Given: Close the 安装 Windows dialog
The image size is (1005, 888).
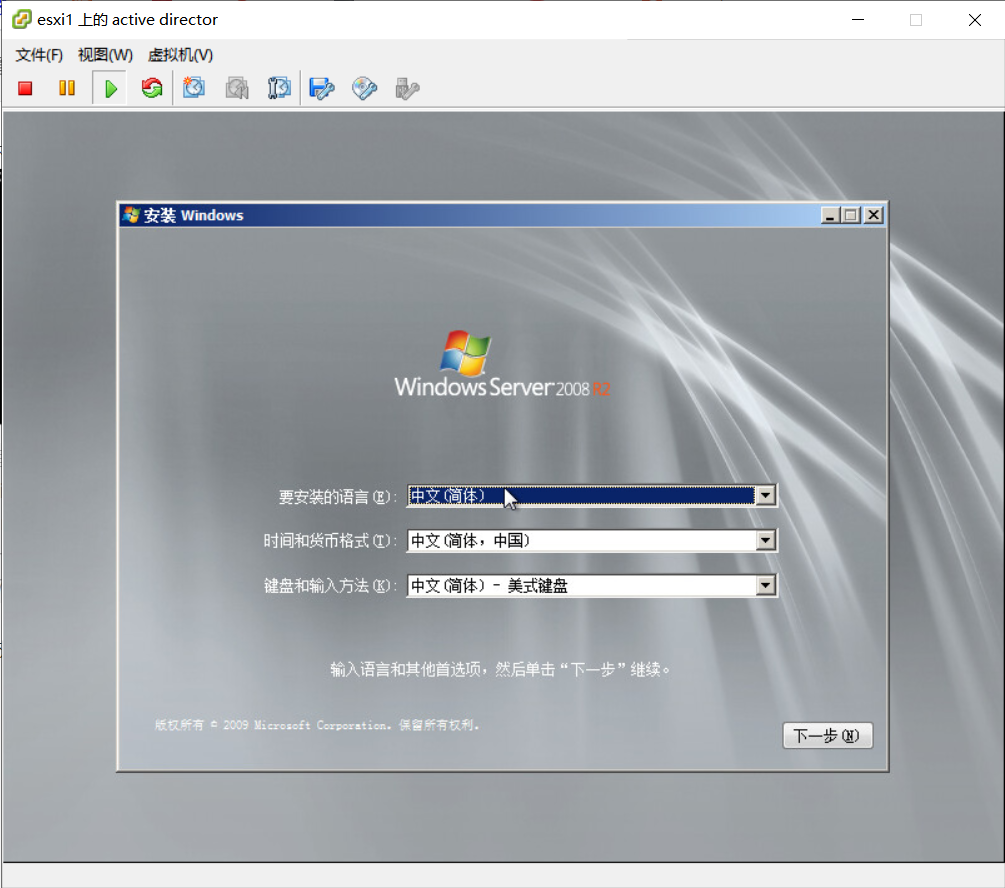Looking at the screenshot, I should tap(873, 215).
